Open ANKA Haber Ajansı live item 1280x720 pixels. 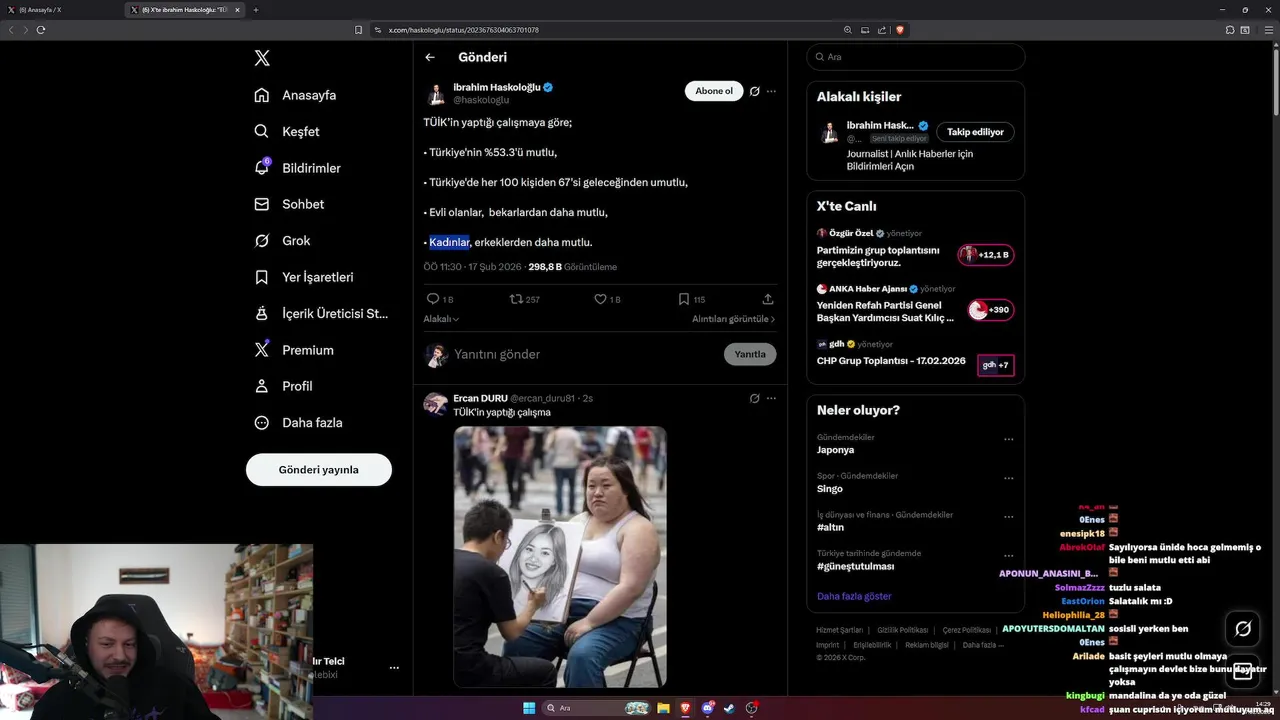point(915,305)
